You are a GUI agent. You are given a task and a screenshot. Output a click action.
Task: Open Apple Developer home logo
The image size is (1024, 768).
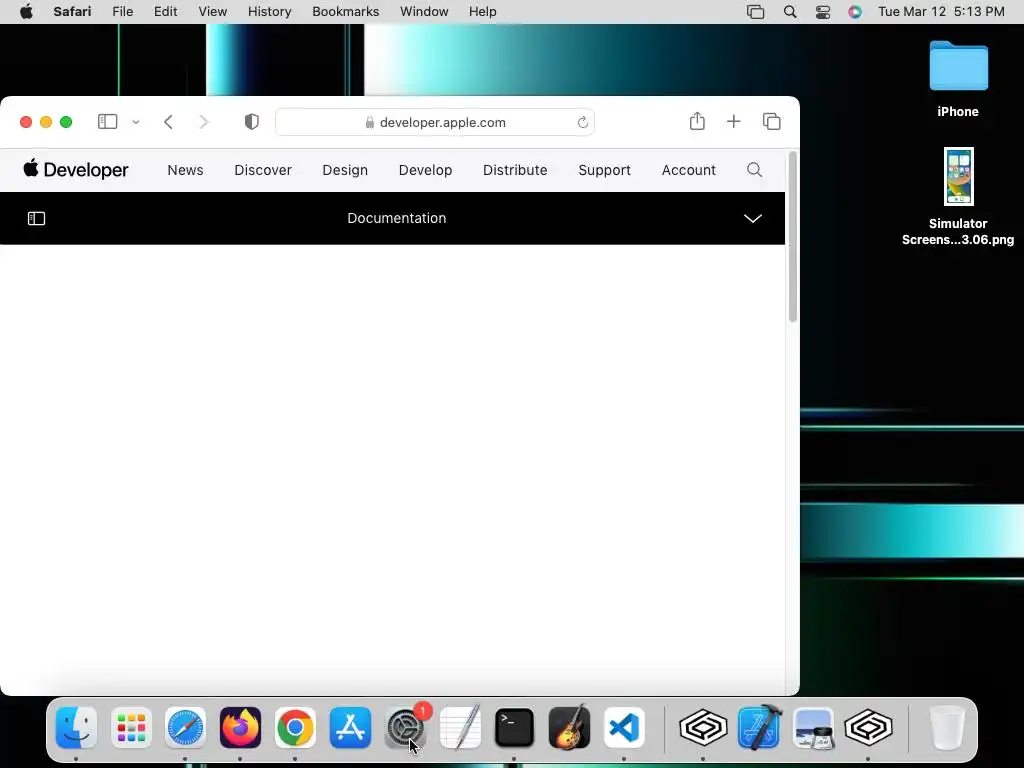coord(76,169)
